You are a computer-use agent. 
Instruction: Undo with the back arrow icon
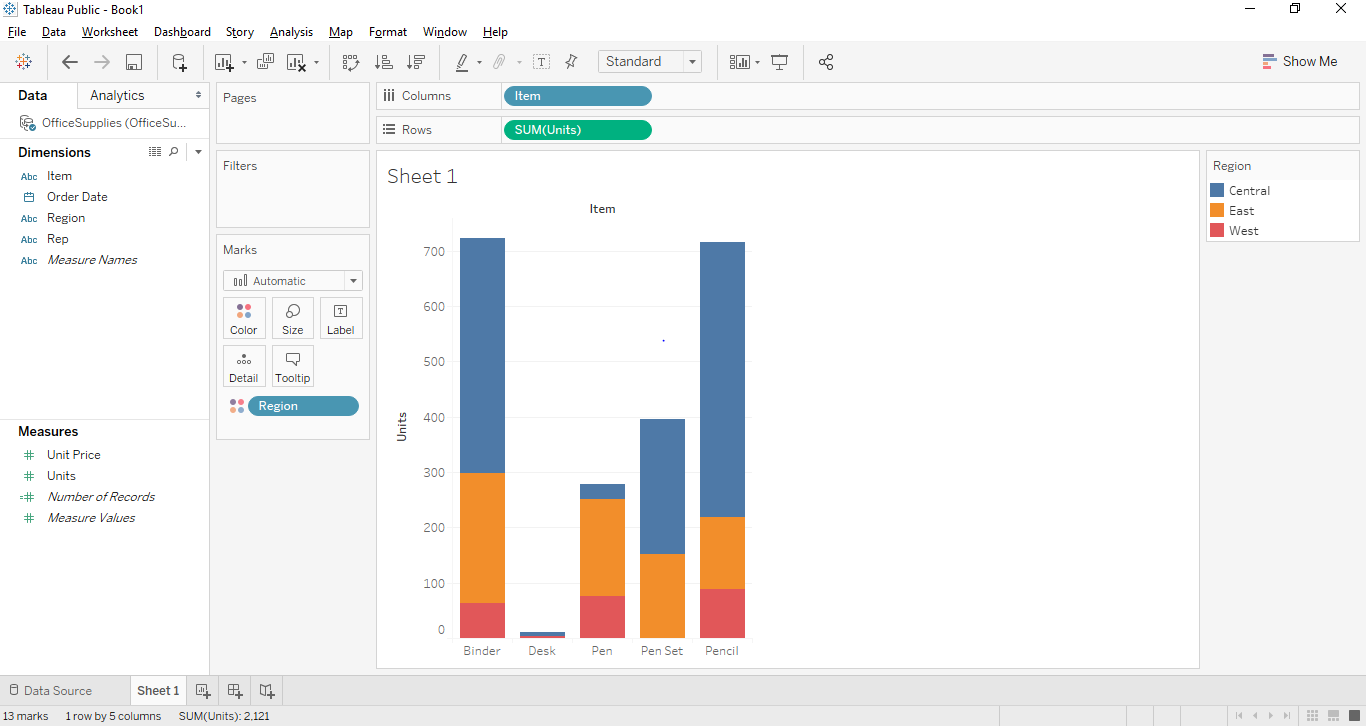[70, 62]
